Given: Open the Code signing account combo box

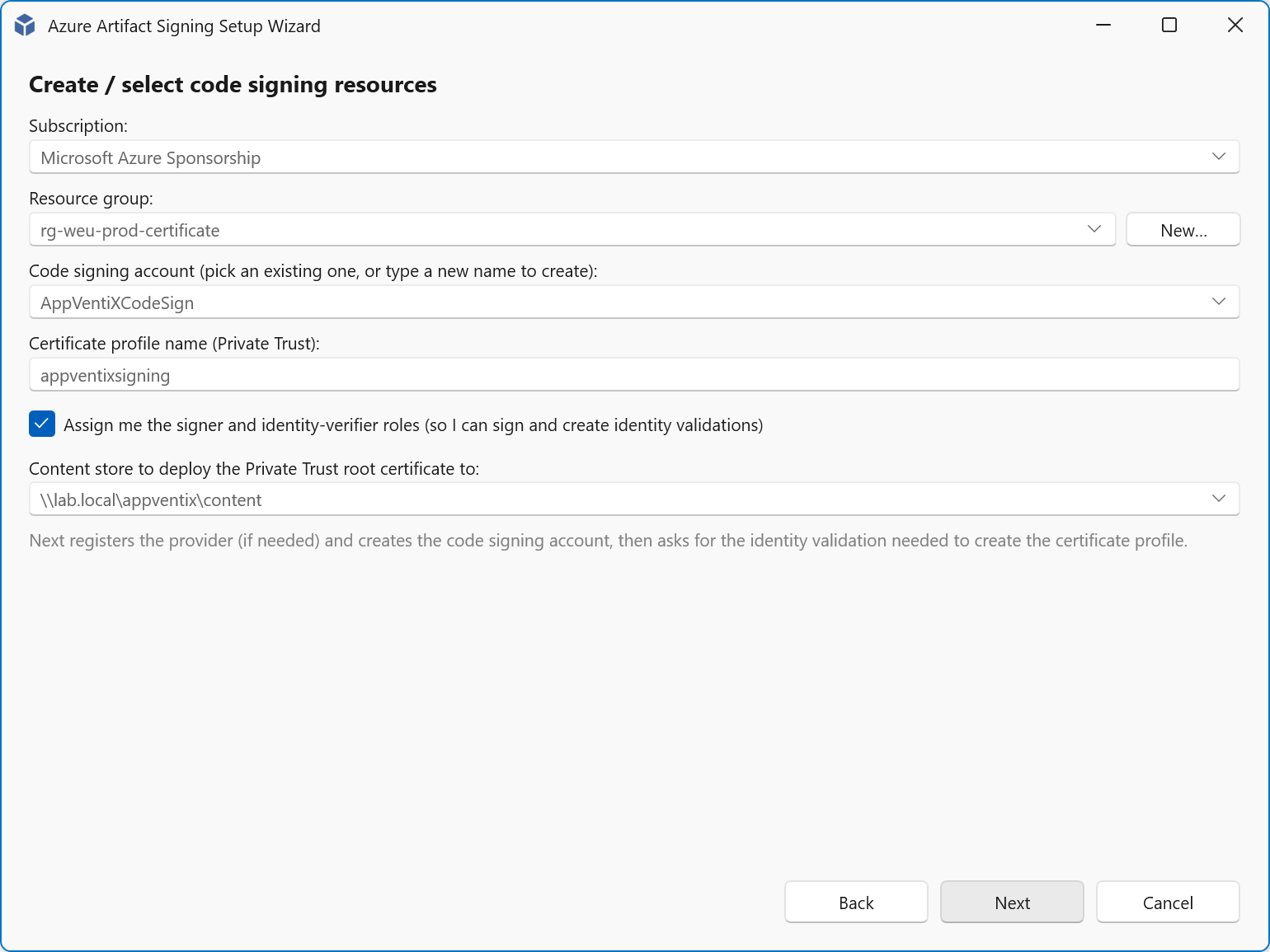Looking at the screenshot, I should [634, 302].
